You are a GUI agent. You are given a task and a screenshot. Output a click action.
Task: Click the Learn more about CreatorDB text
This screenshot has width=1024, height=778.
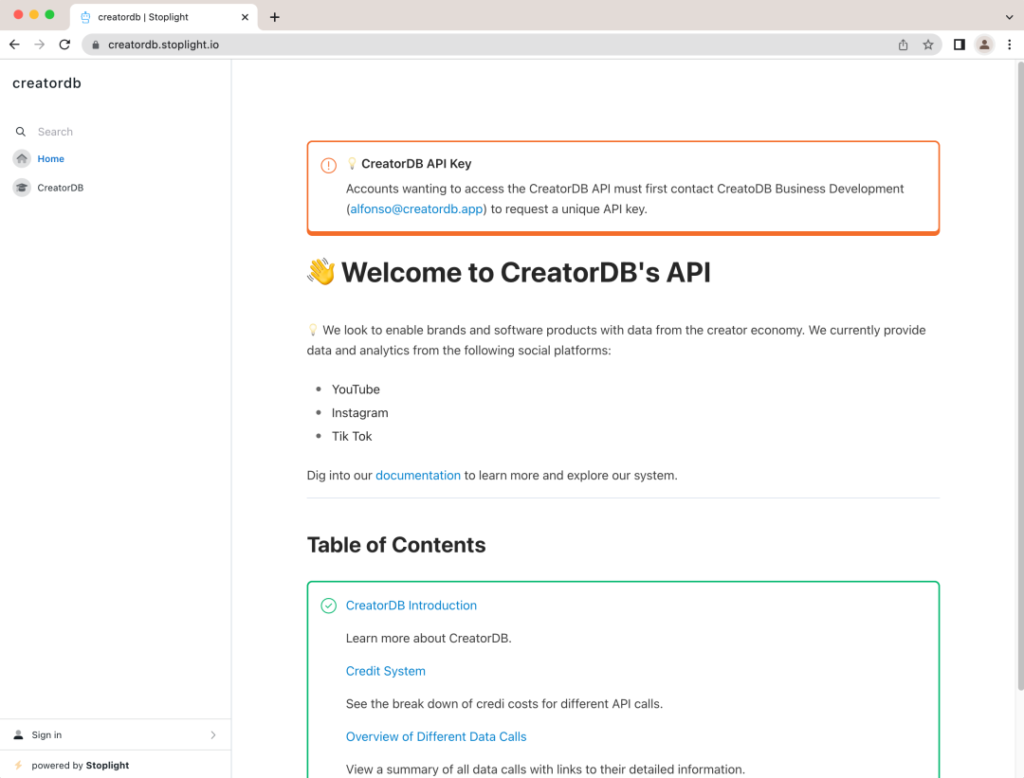coord(428,638)
